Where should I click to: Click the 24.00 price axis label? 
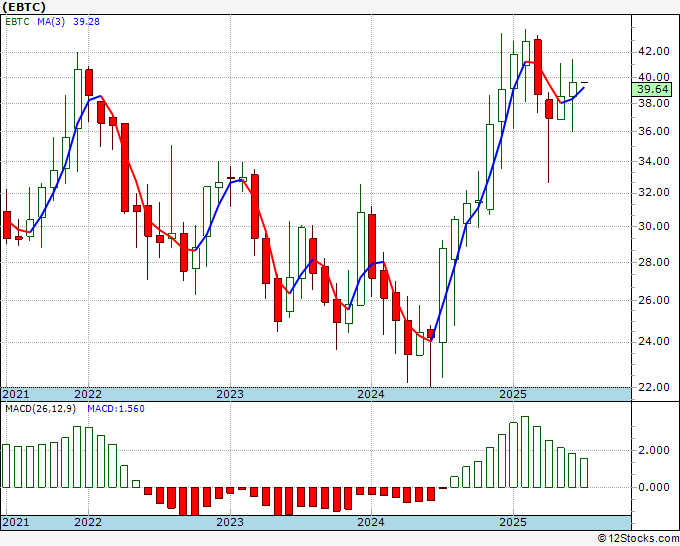tap(654, 341)
